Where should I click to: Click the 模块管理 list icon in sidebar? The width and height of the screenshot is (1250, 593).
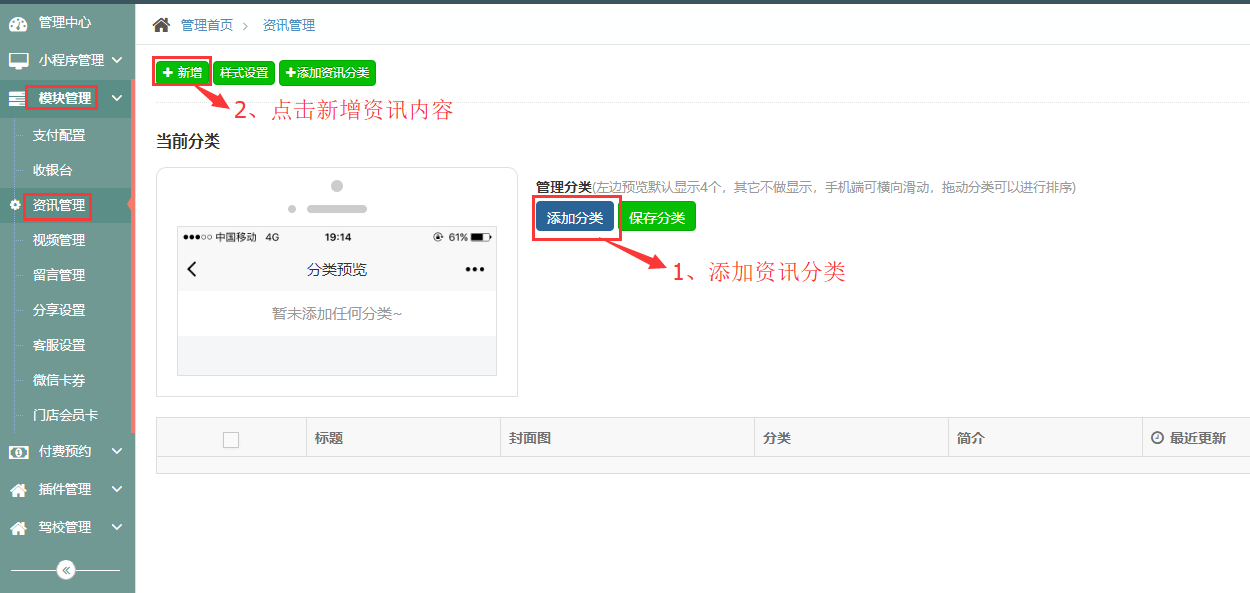(x=15, y=98)
